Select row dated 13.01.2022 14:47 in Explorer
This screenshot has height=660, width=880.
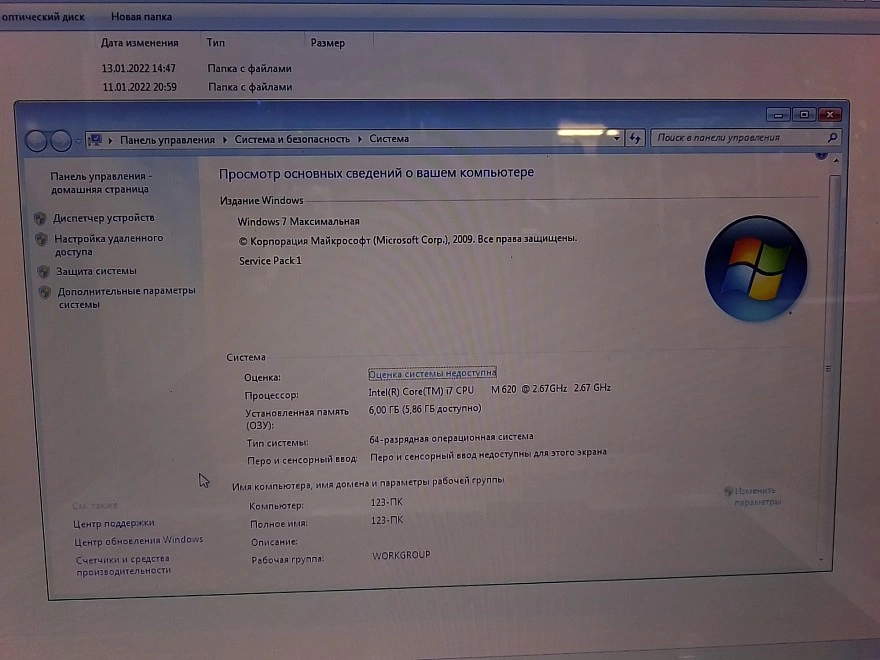(x=196, y=68)
